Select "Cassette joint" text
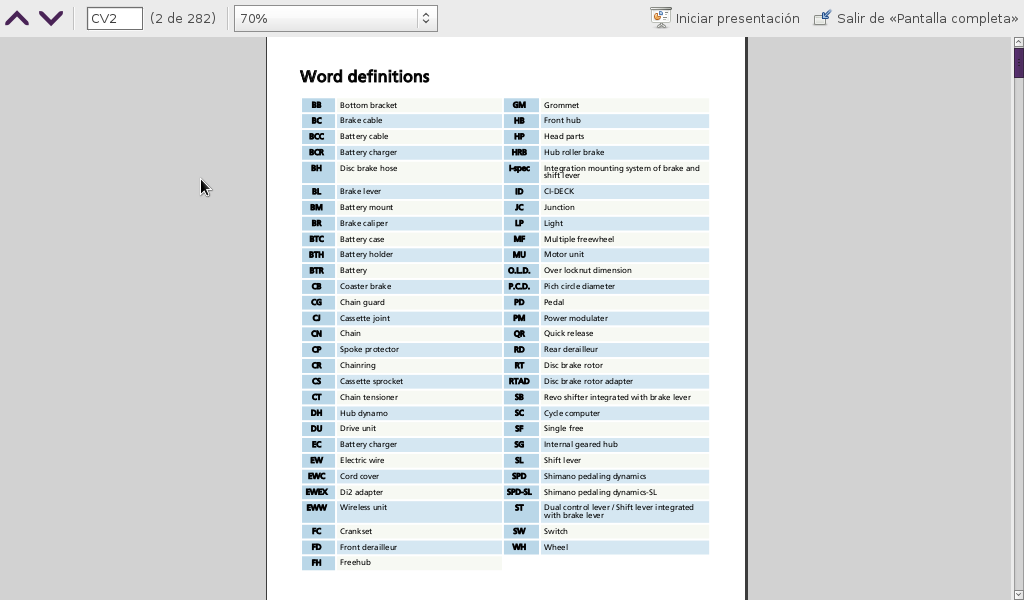This screenshot has width=1024, height=600. click(364, 319)
